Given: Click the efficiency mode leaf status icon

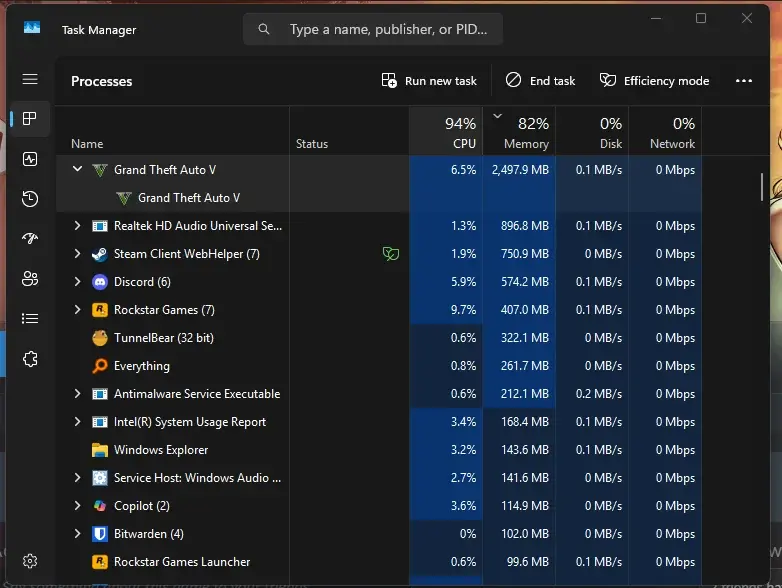Looking at the screenshot, I should click(391, 254).
